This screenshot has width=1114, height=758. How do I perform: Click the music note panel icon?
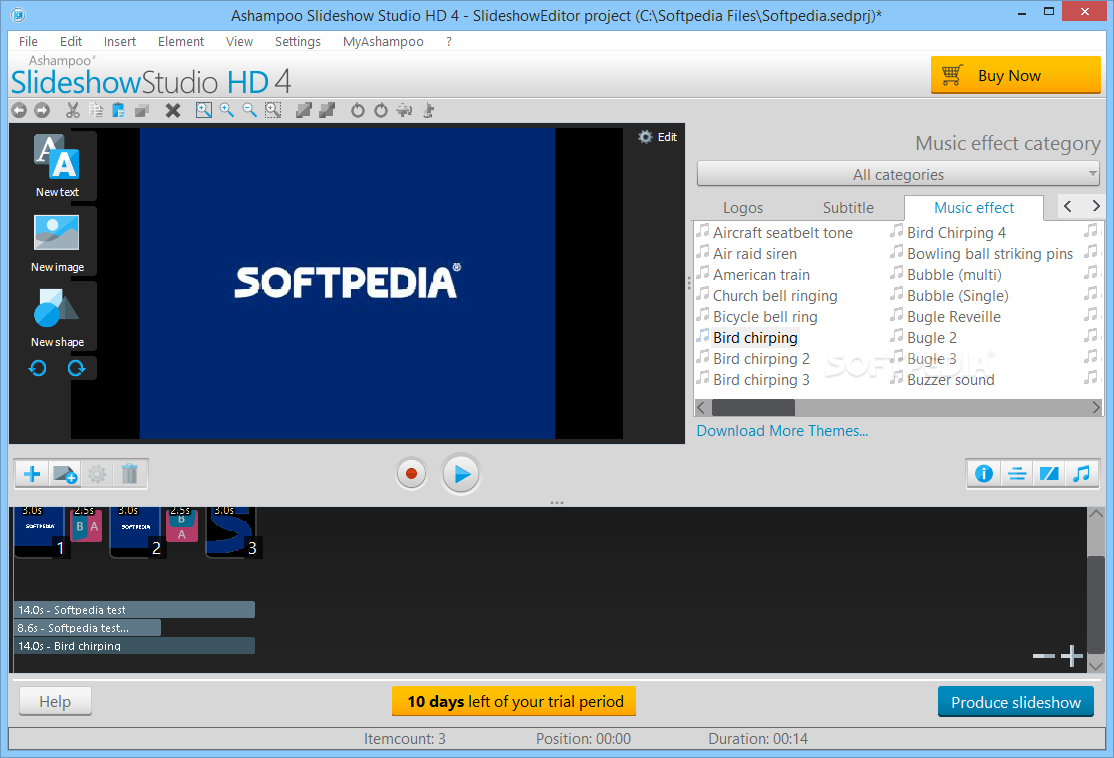pos(1081,474)
